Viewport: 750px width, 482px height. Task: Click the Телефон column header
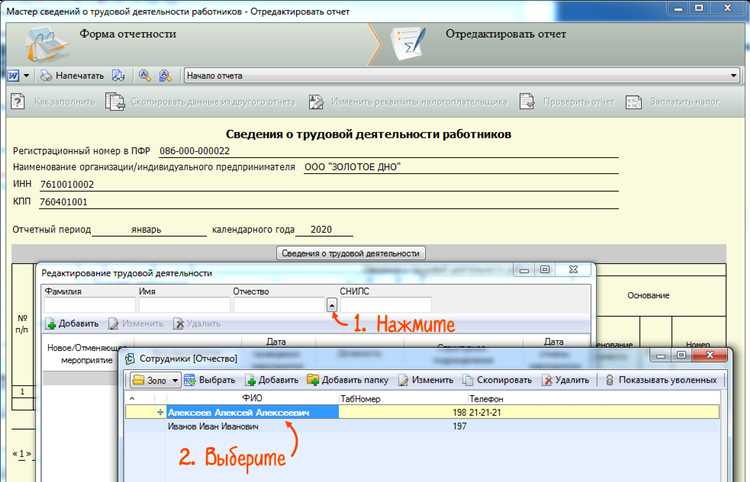tap(486, 398)
